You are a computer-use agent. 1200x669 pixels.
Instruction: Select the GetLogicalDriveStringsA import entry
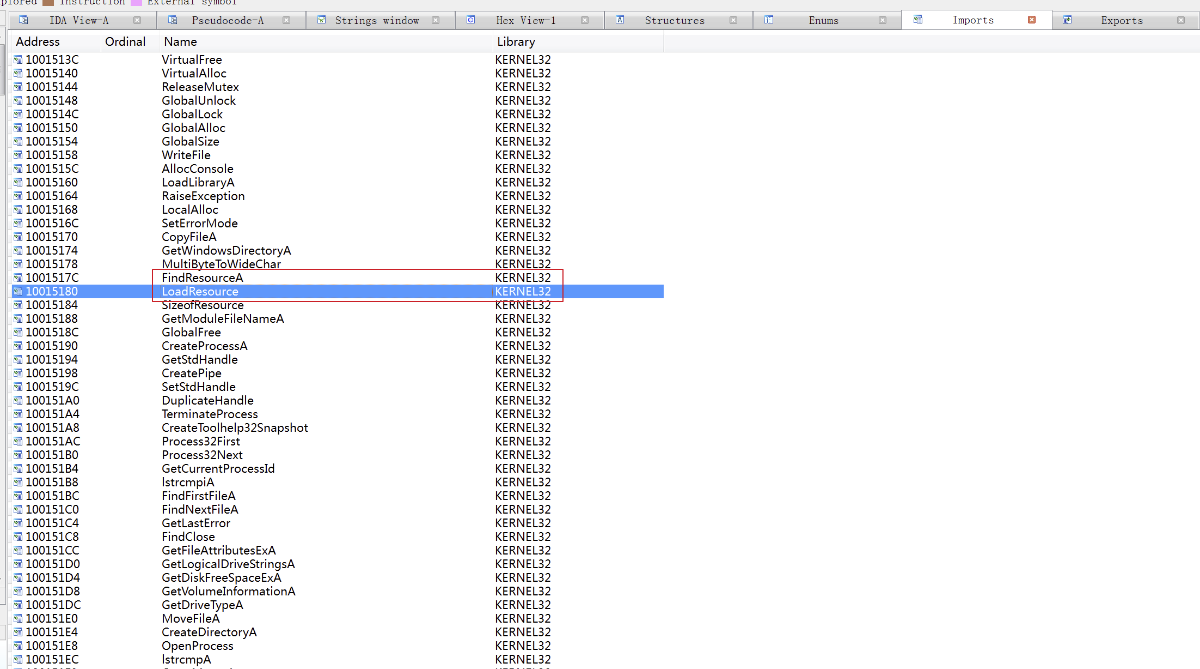tap(228, 564)
